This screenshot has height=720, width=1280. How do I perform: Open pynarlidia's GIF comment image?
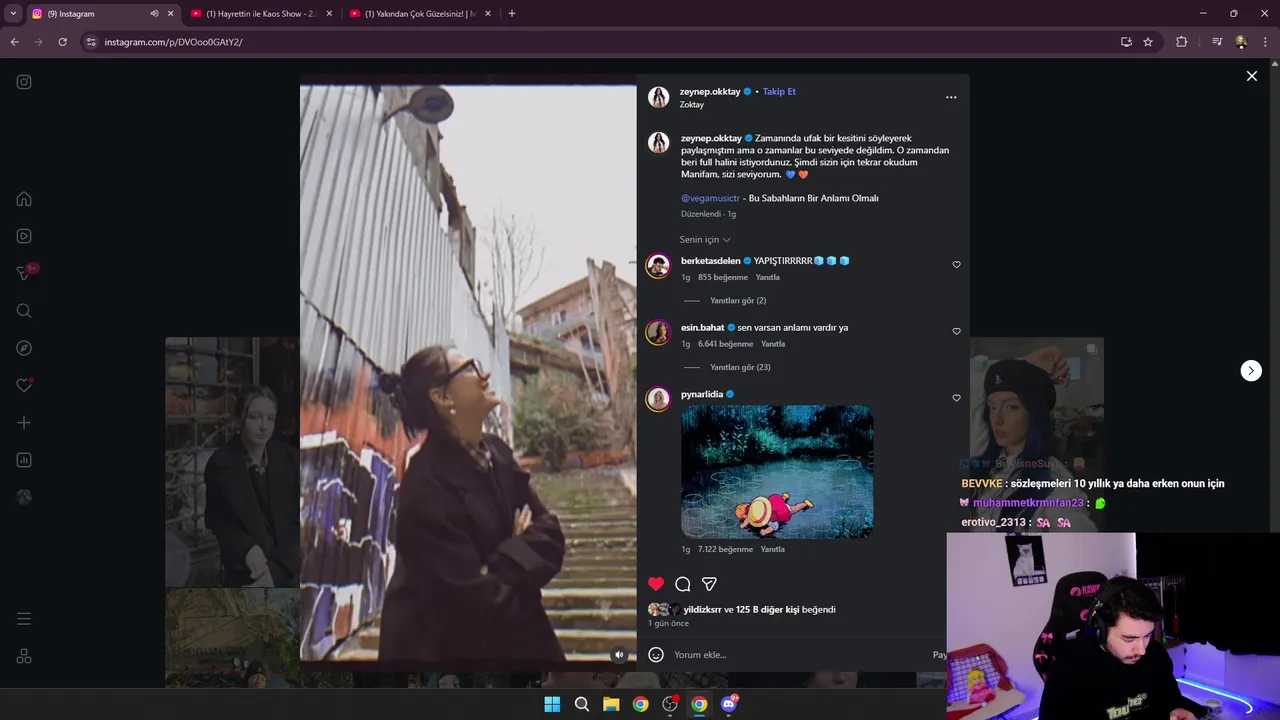[x=777, y=471]
